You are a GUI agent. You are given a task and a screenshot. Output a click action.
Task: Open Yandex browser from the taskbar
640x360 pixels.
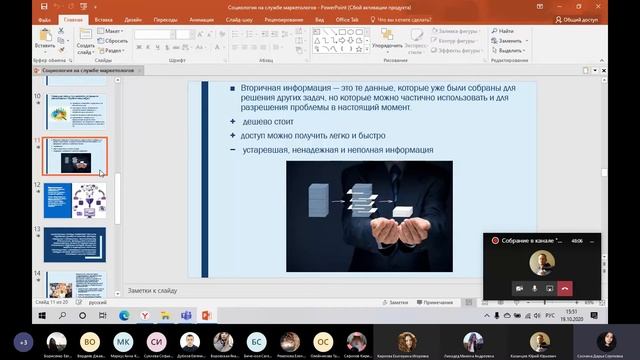pyautogui.click(x=145, y=316)
